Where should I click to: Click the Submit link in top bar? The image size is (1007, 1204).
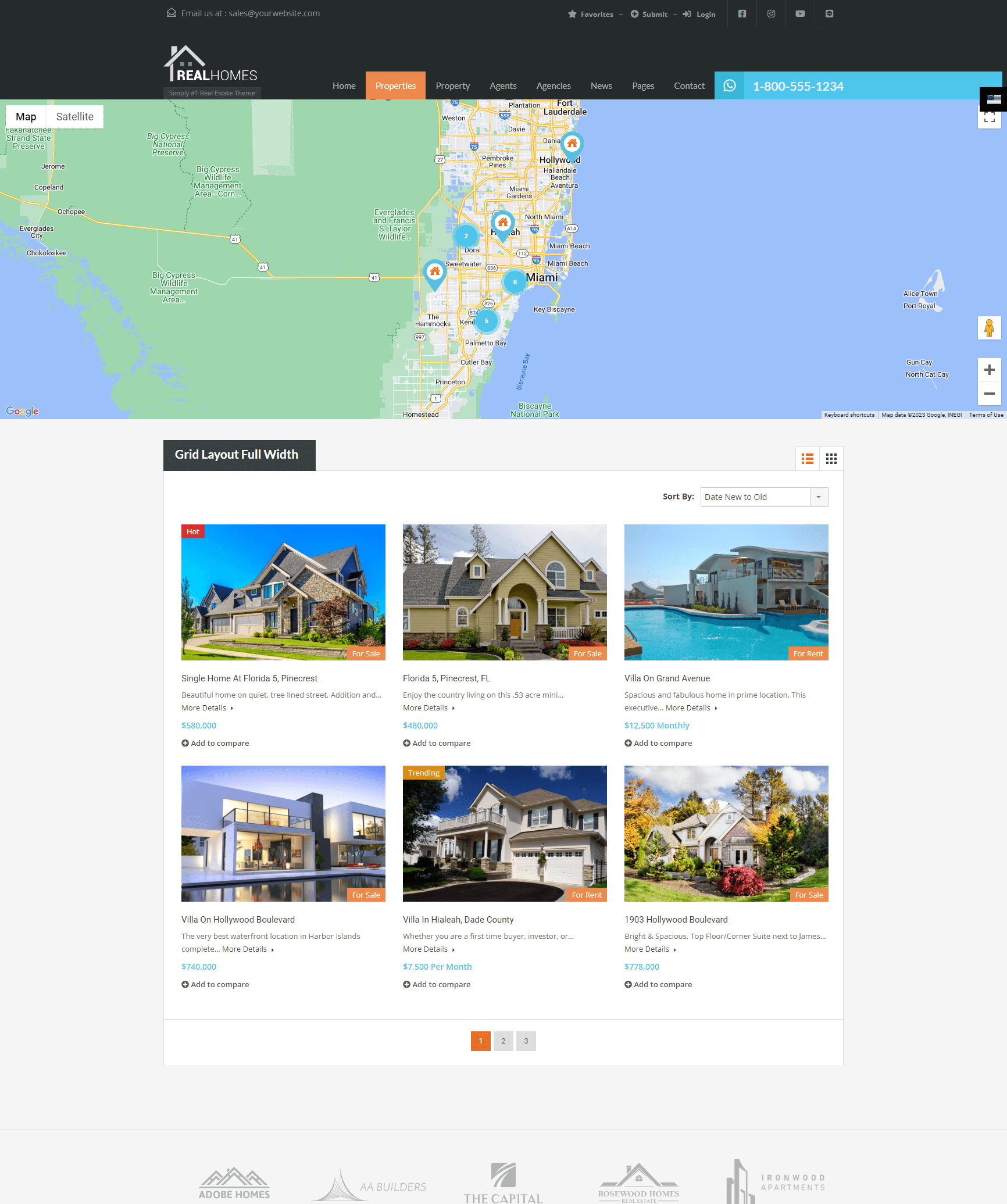click(x=649, y=14)
